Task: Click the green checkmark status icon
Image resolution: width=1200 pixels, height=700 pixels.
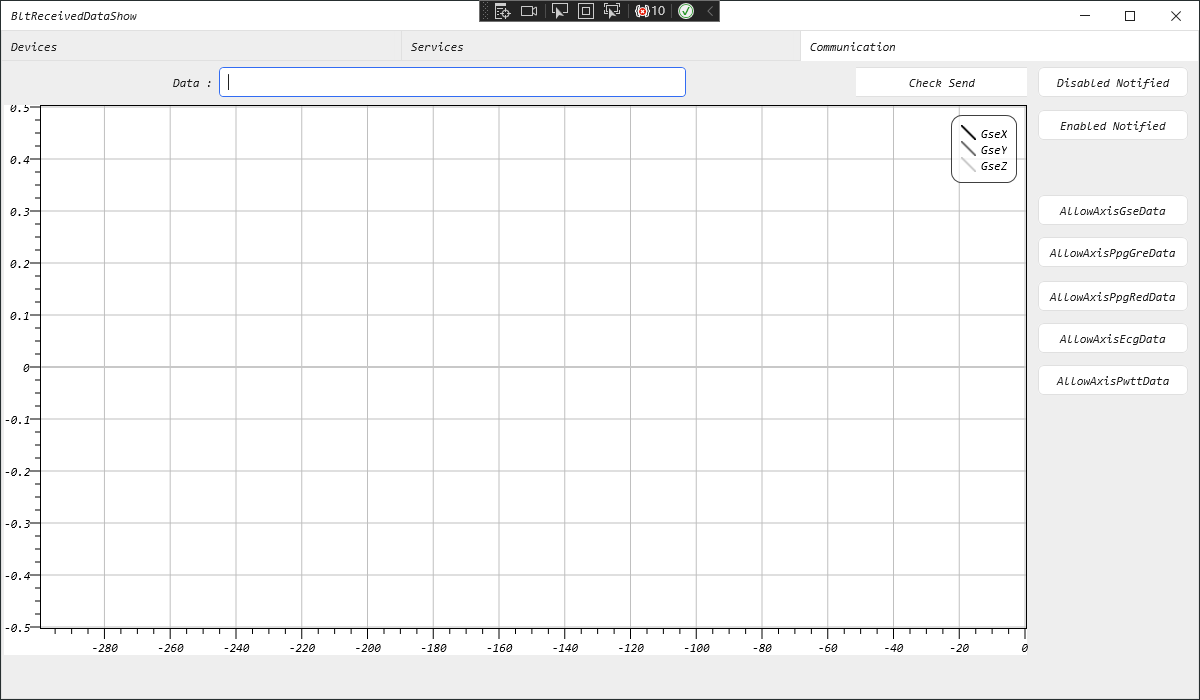Action: point(686,11)
